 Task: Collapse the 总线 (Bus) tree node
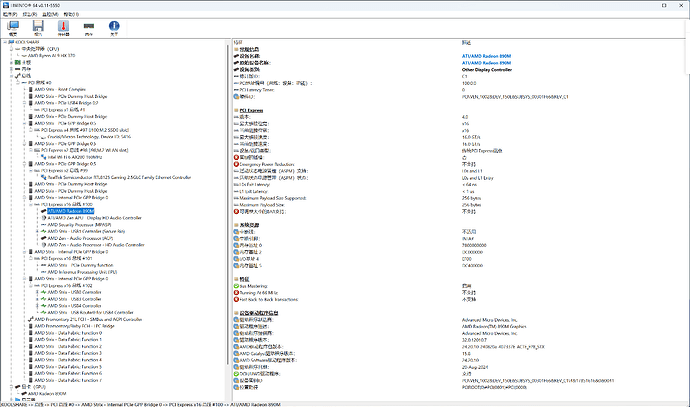point(13,75)
